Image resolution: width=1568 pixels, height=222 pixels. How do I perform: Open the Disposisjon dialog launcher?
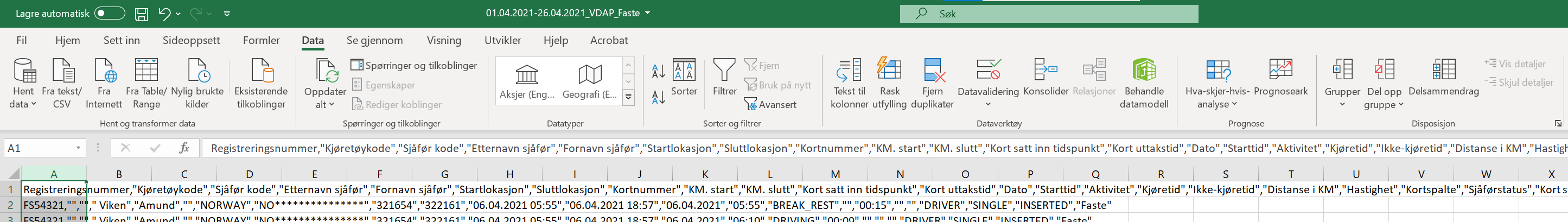[1558, 123]
